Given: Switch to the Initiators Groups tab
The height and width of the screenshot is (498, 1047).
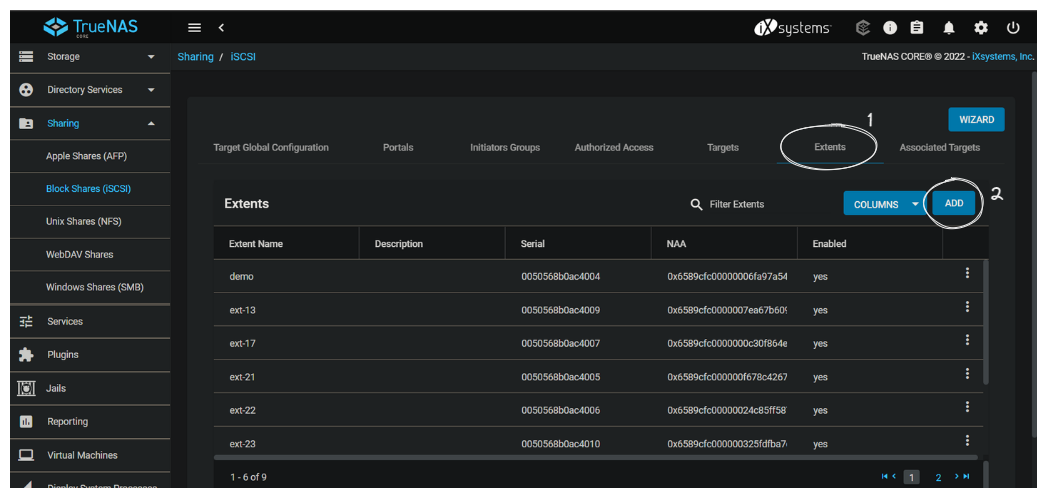Looking at the screenshot, I should pos(505,148).
